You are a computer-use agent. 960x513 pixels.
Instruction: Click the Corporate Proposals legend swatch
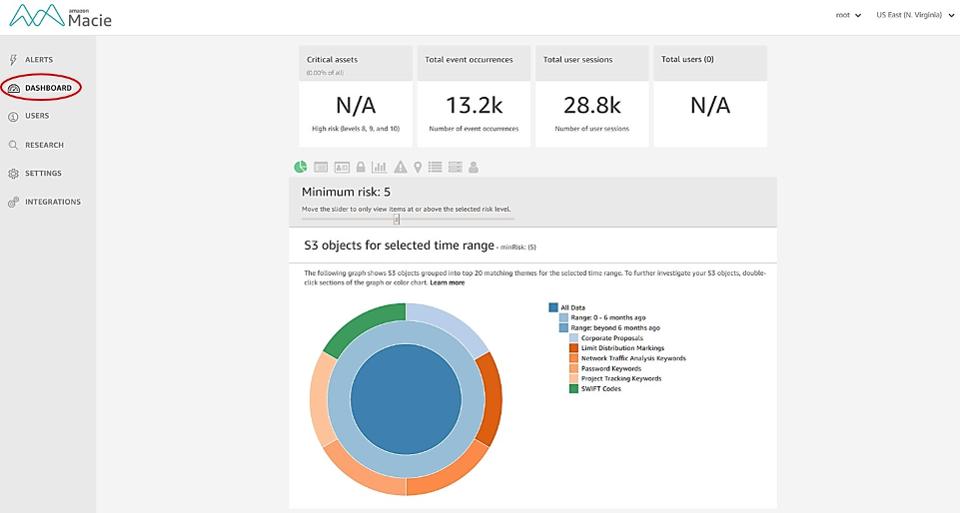(x=574, y=338)
